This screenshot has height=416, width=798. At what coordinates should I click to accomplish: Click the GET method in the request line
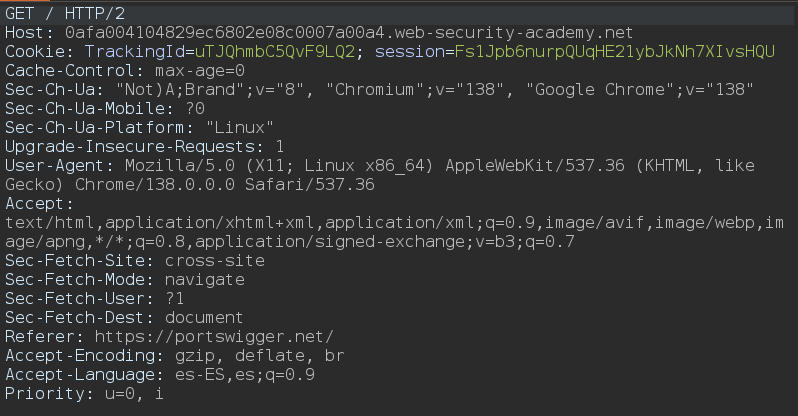tap(20, 13)
